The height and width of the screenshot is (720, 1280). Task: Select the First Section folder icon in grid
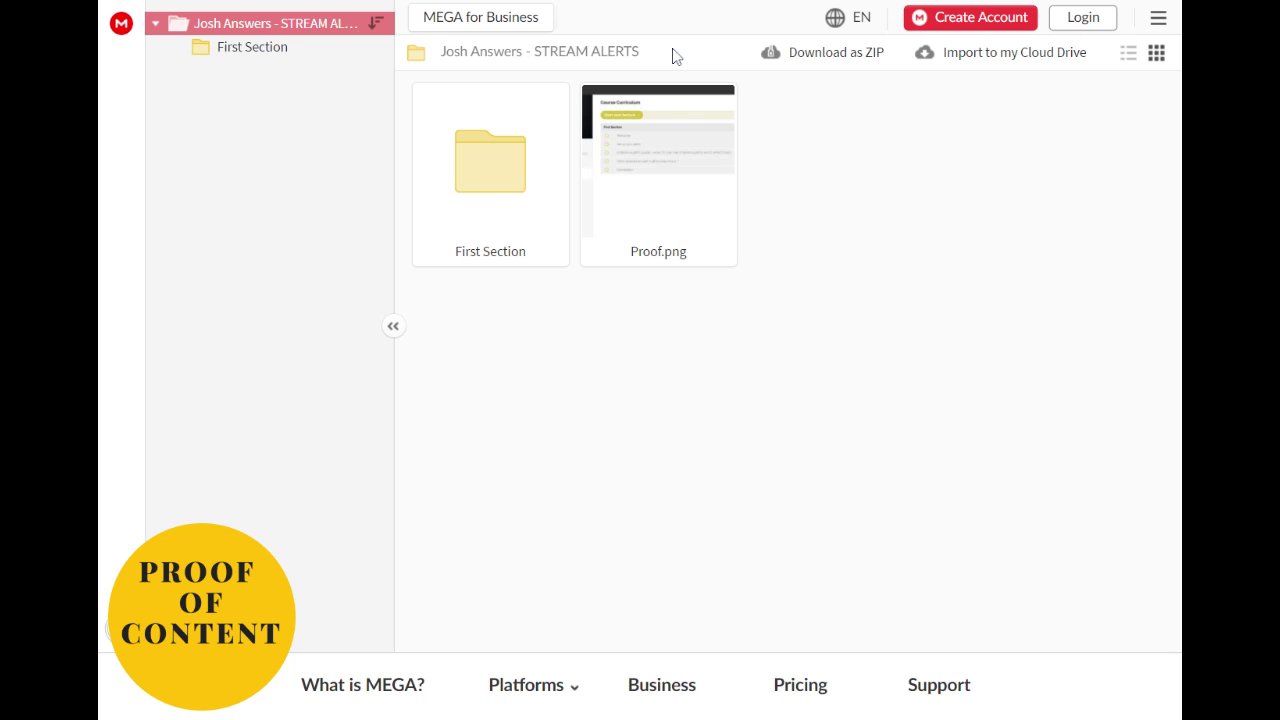point(490,161)
